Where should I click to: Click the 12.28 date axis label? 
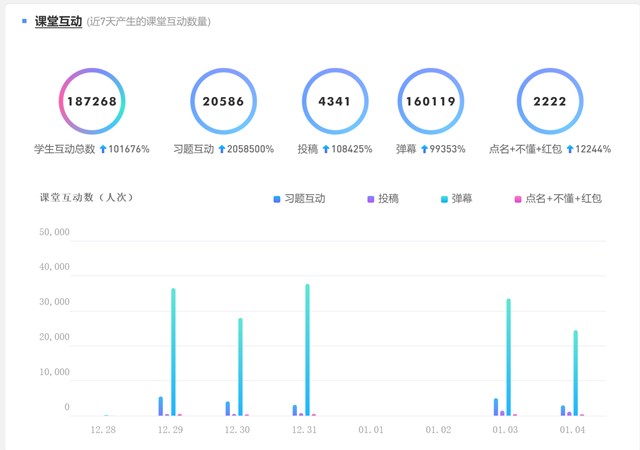click(x=103, y=430)
